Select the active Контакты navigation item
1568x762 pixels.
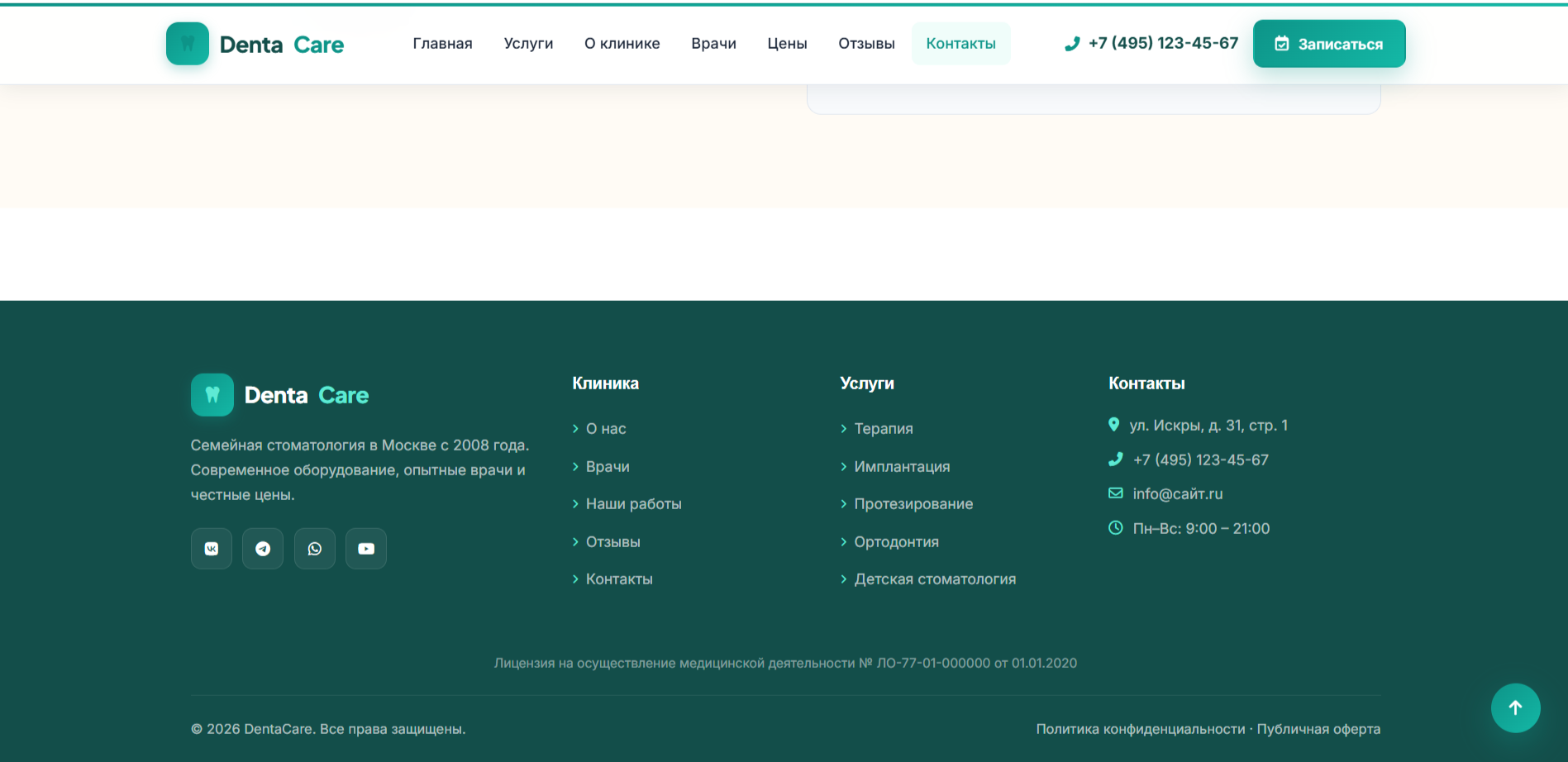click(x=961, y=44)
